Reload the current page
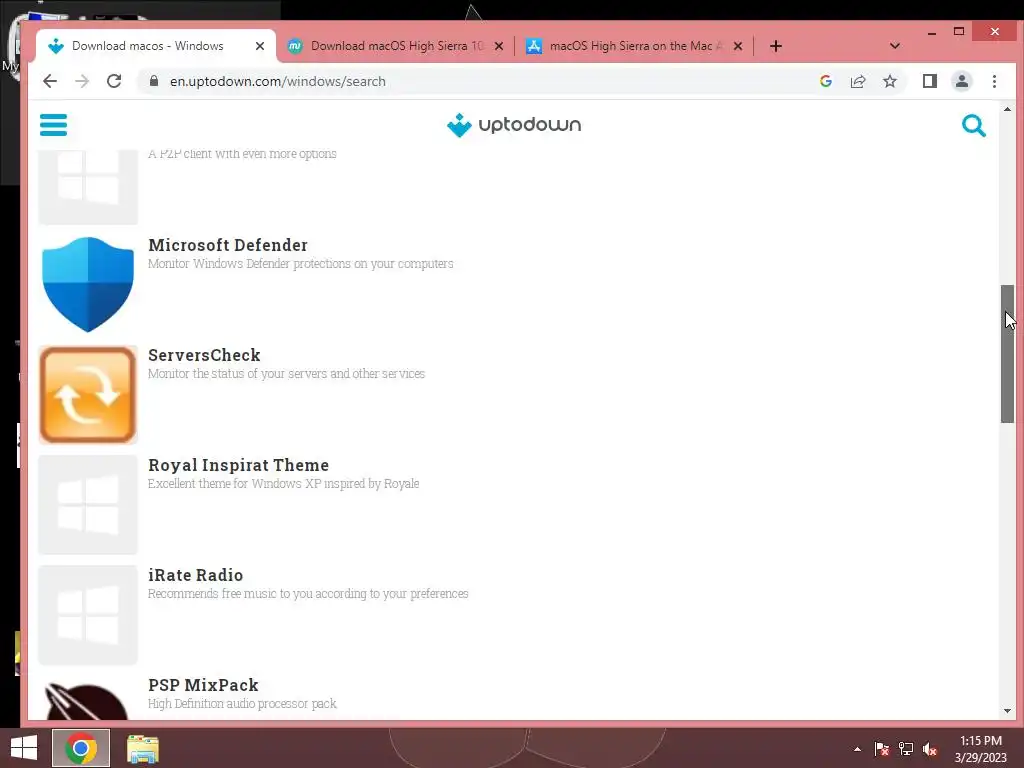1024x768 pixels. [x=114, y=81]
